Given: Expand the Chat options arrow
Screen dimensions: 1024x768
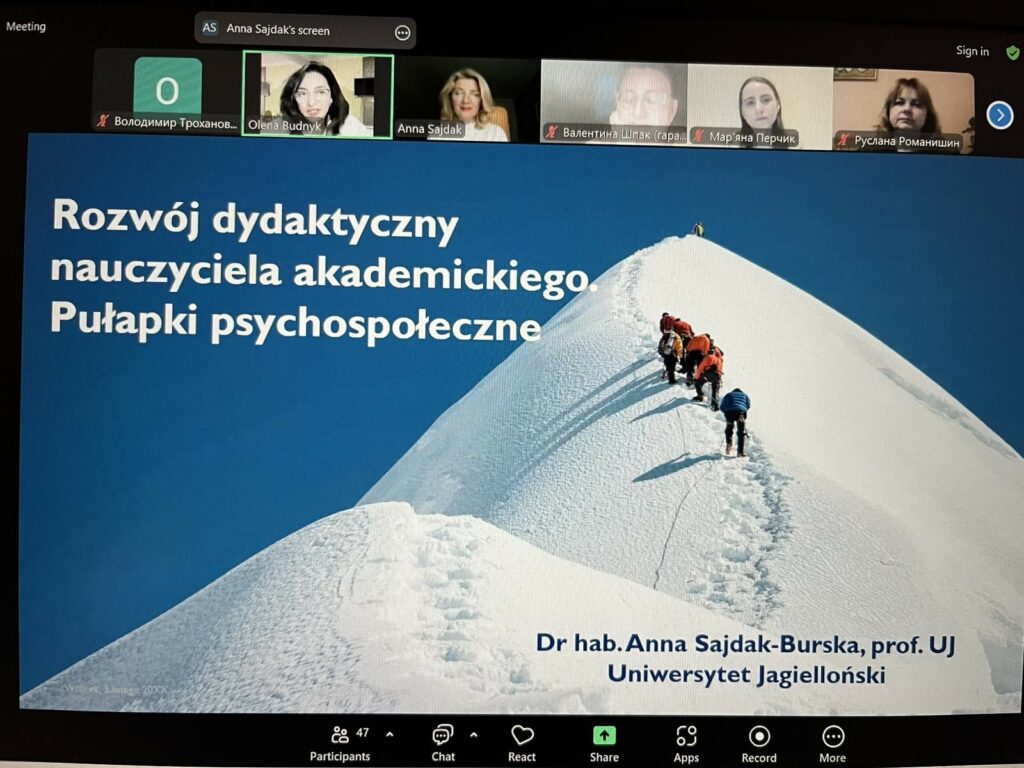Looking at the screenshot, I should point(473,734).
